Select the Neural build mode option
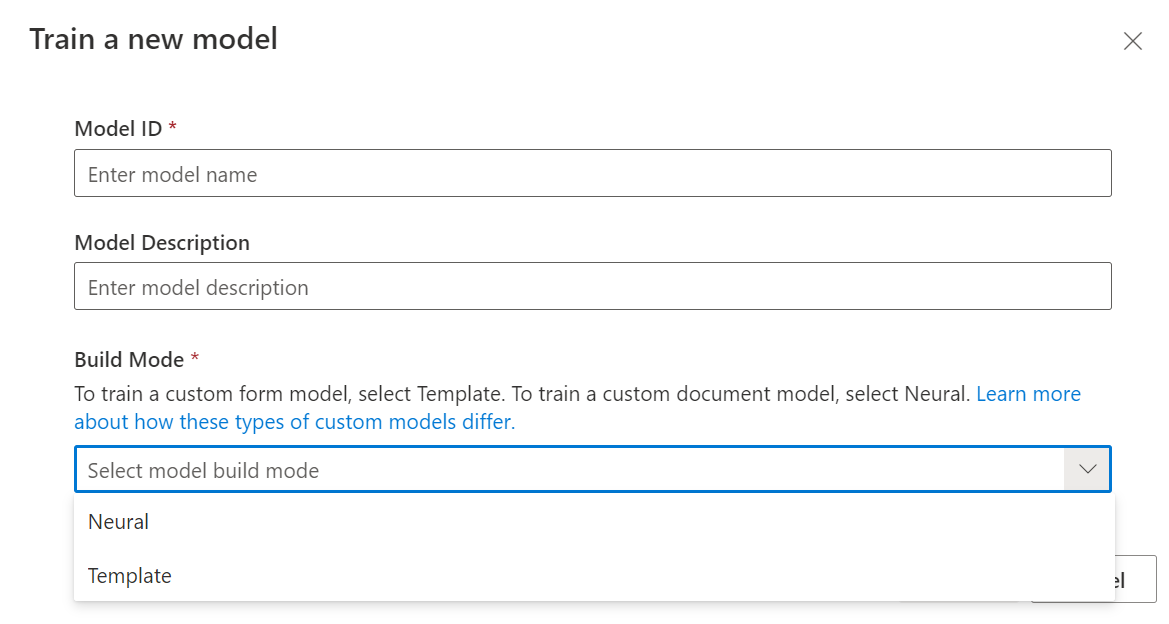 click(x=119, y=522)
